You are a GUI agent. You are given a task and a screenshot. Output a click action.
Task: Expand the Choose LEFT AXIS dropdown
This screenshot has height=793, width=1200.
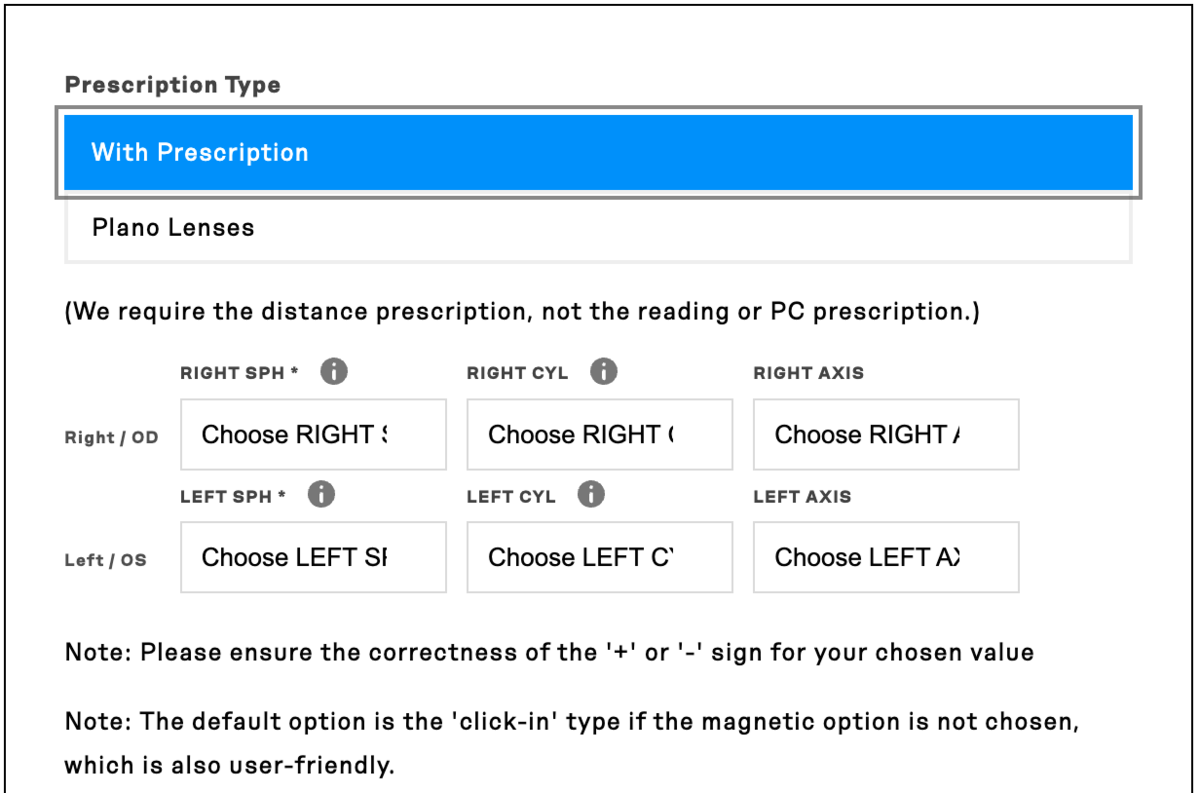pos(886,557)
